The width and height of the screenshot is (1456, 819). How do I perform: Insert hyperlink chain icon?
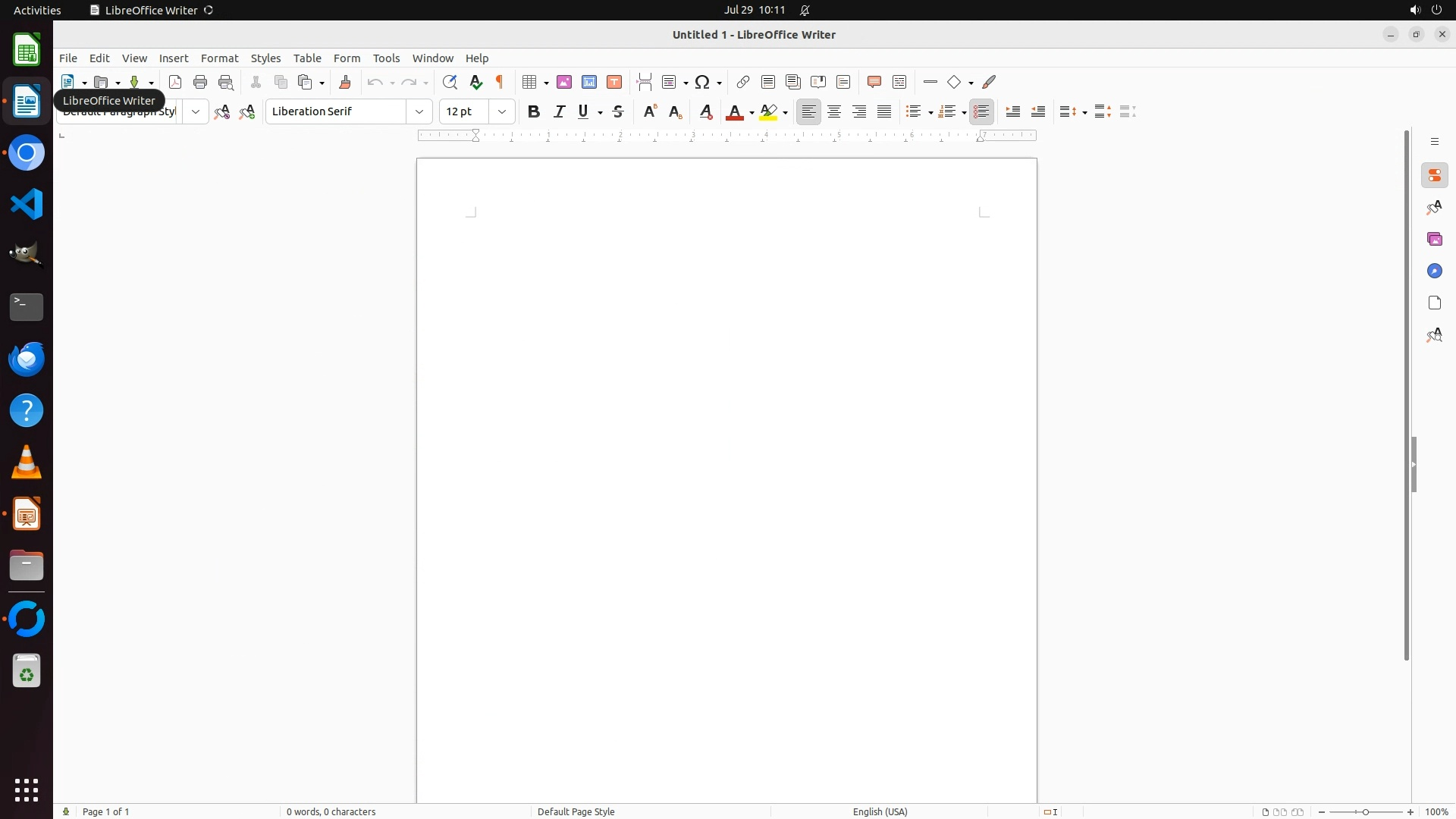pos(743,82)
